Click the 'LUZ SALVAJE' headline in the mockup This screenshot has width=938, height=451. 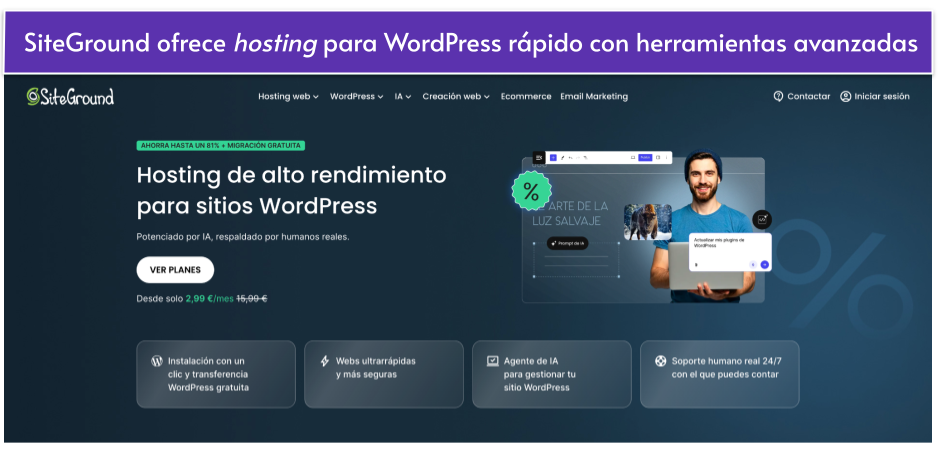point(567,221)
